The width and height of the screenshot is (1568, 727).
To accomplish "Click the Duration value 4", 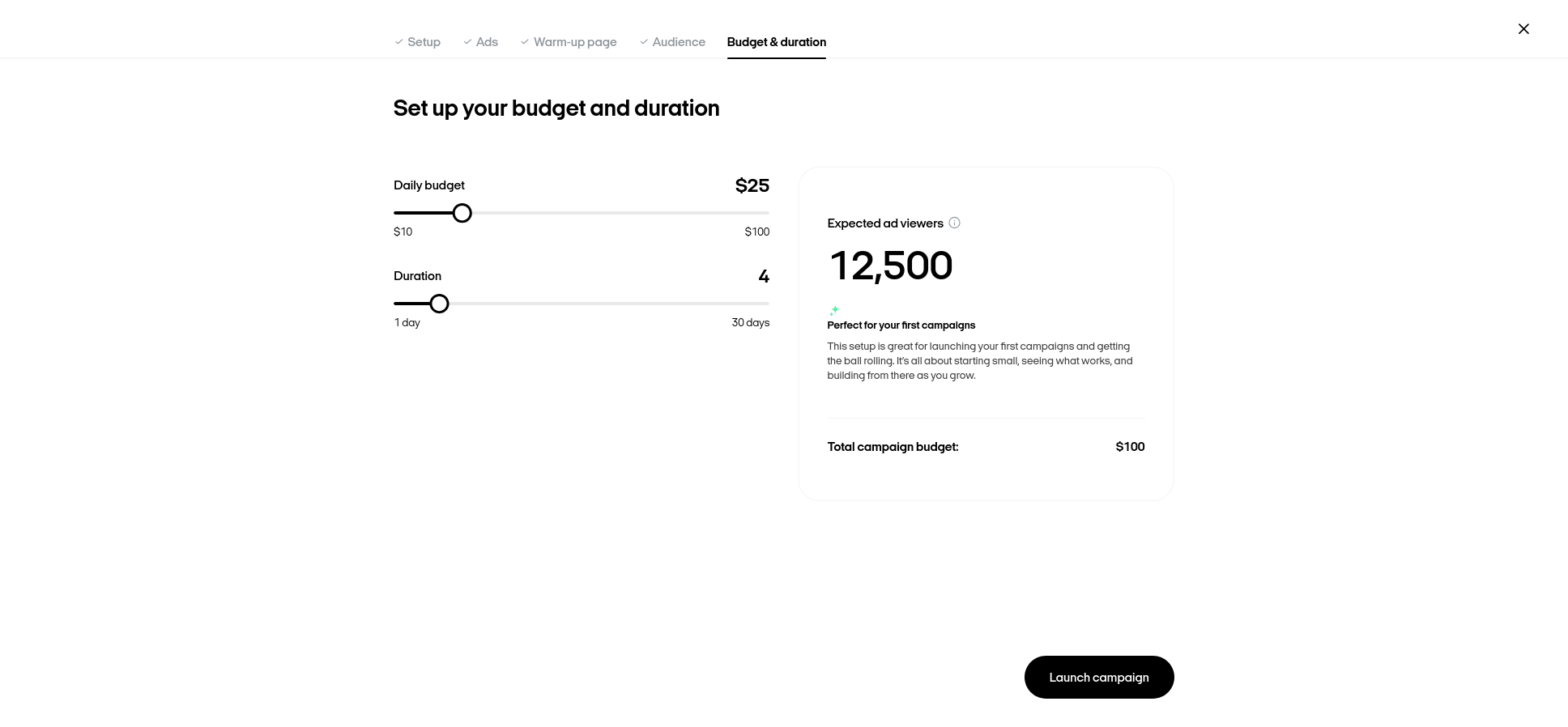I will (x=764, y=276).
